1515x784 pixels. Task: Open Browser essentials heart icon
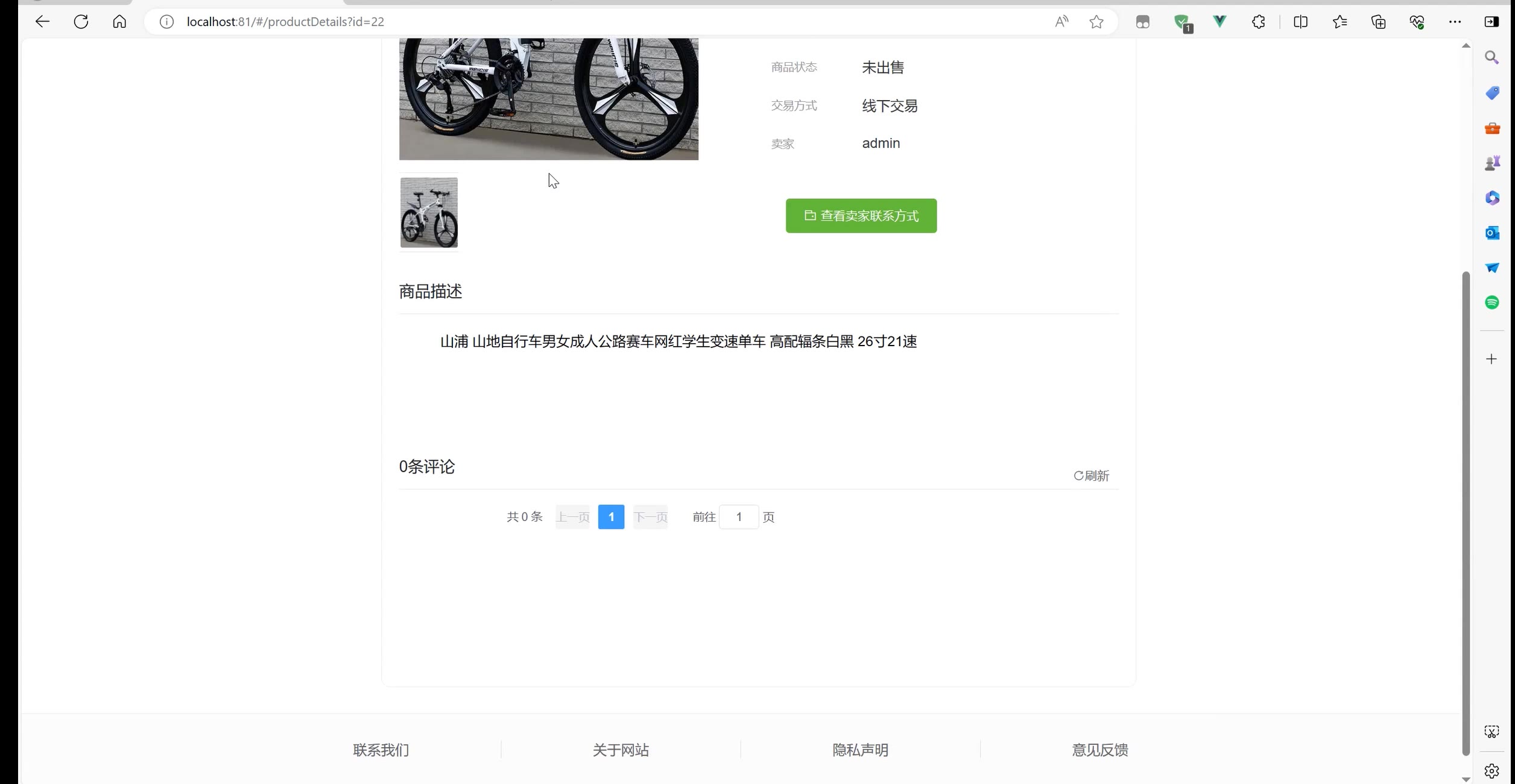point(1417,22)
